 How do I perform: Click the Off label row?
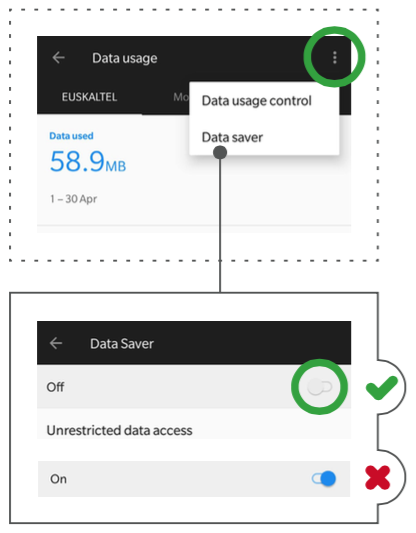coord(194,387)
